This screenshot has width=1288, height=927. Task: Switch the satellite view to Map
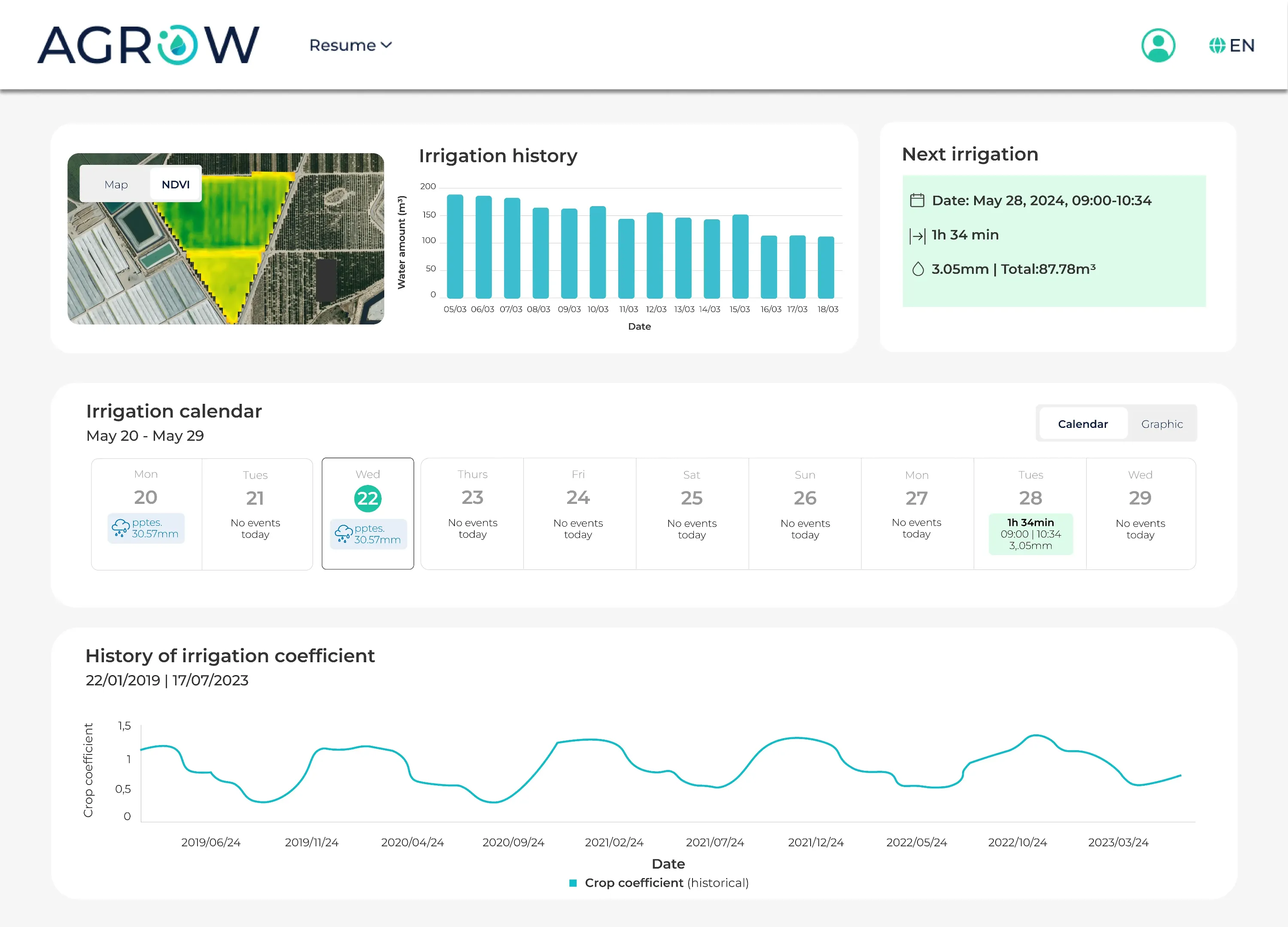(x=116, y=184)
